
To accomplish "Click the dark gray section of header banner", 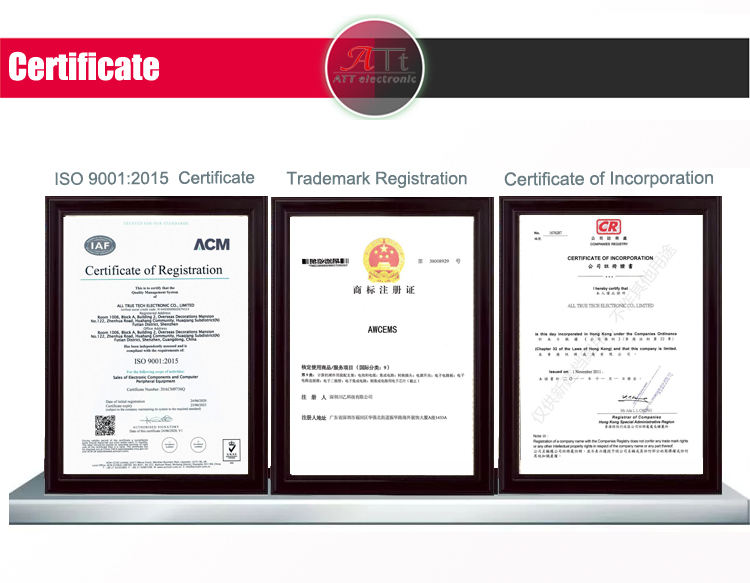I will tap(584, 68).
